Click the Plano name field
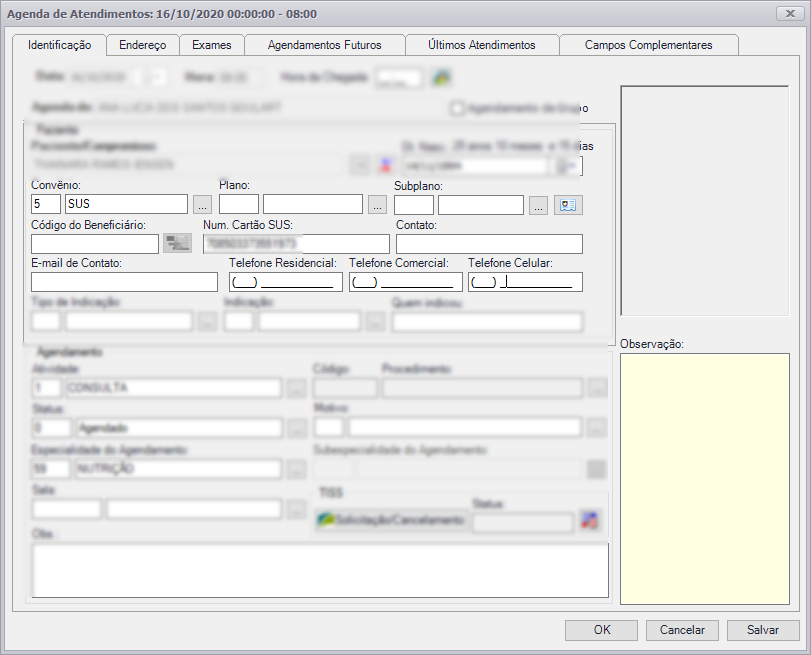The image size is (811, 655). 313,204
